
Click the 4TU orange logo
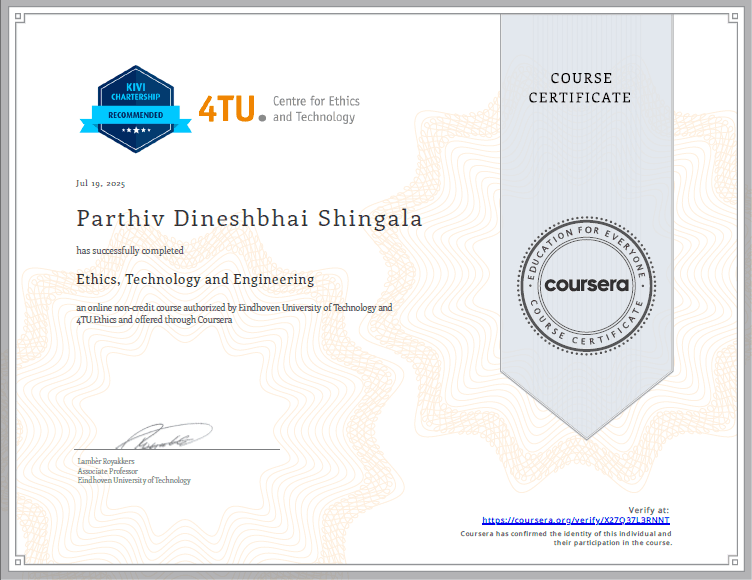click(x=232, y=109)
